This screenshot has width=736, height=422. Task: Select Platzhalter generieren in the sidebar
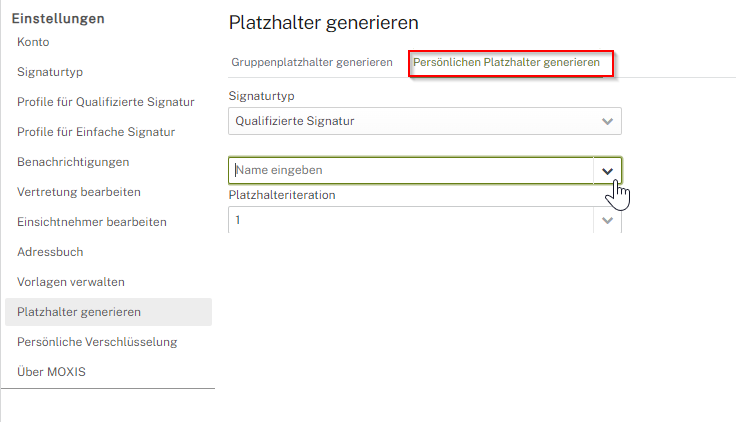[x=79, y=312]
